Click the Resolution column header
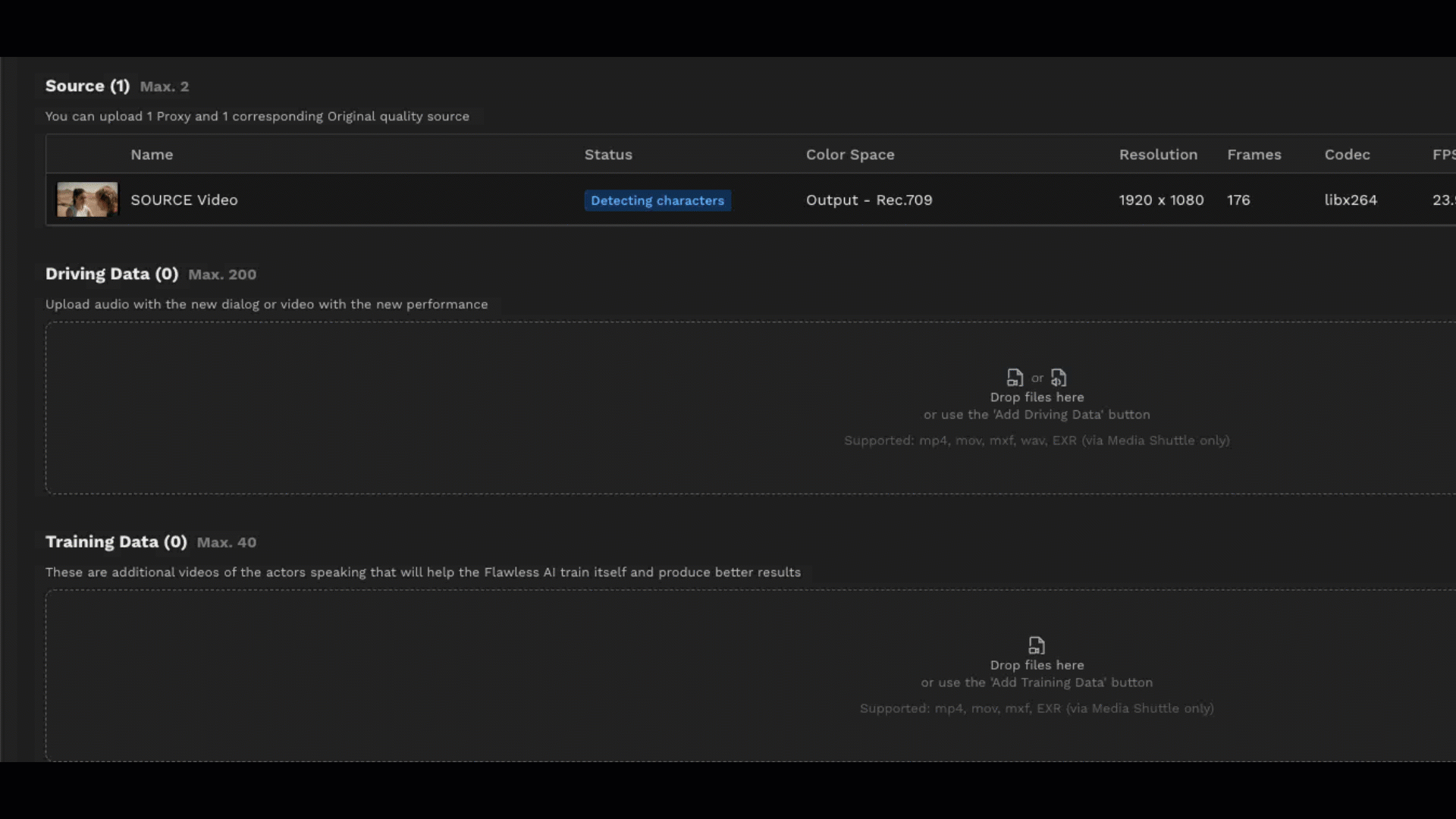The width and height of the screenshot is (1456, 819). 1158,155
